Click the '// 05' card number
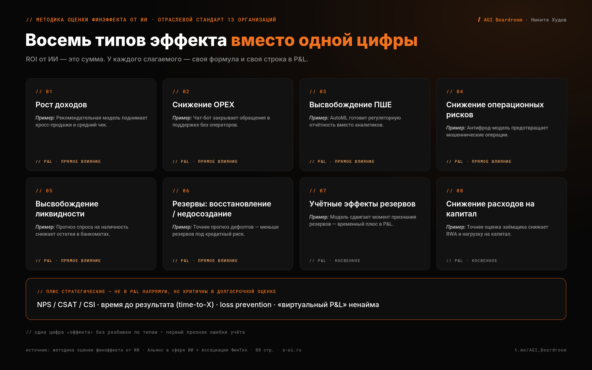The width and height of the screenshot is (592, 370). coord(44,191)
